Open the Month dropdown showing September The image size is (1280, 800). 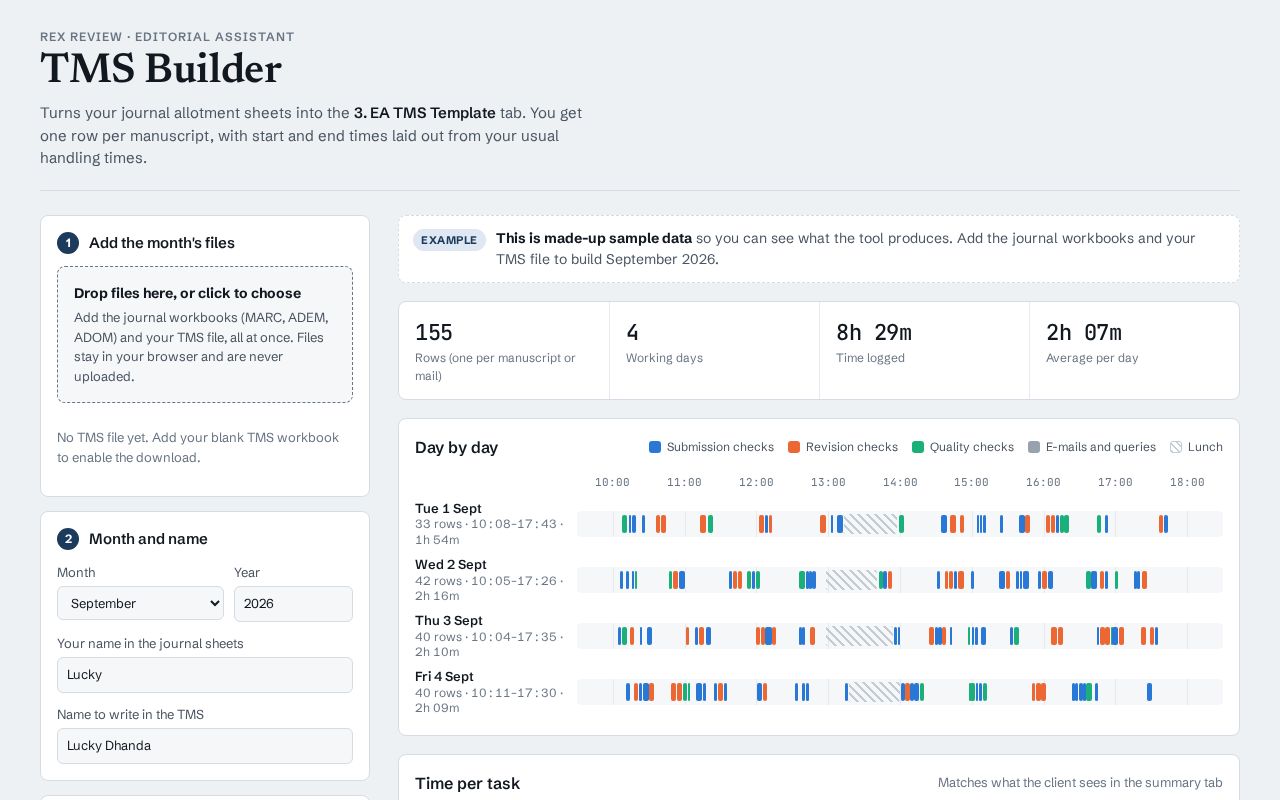tap(141, 603)
